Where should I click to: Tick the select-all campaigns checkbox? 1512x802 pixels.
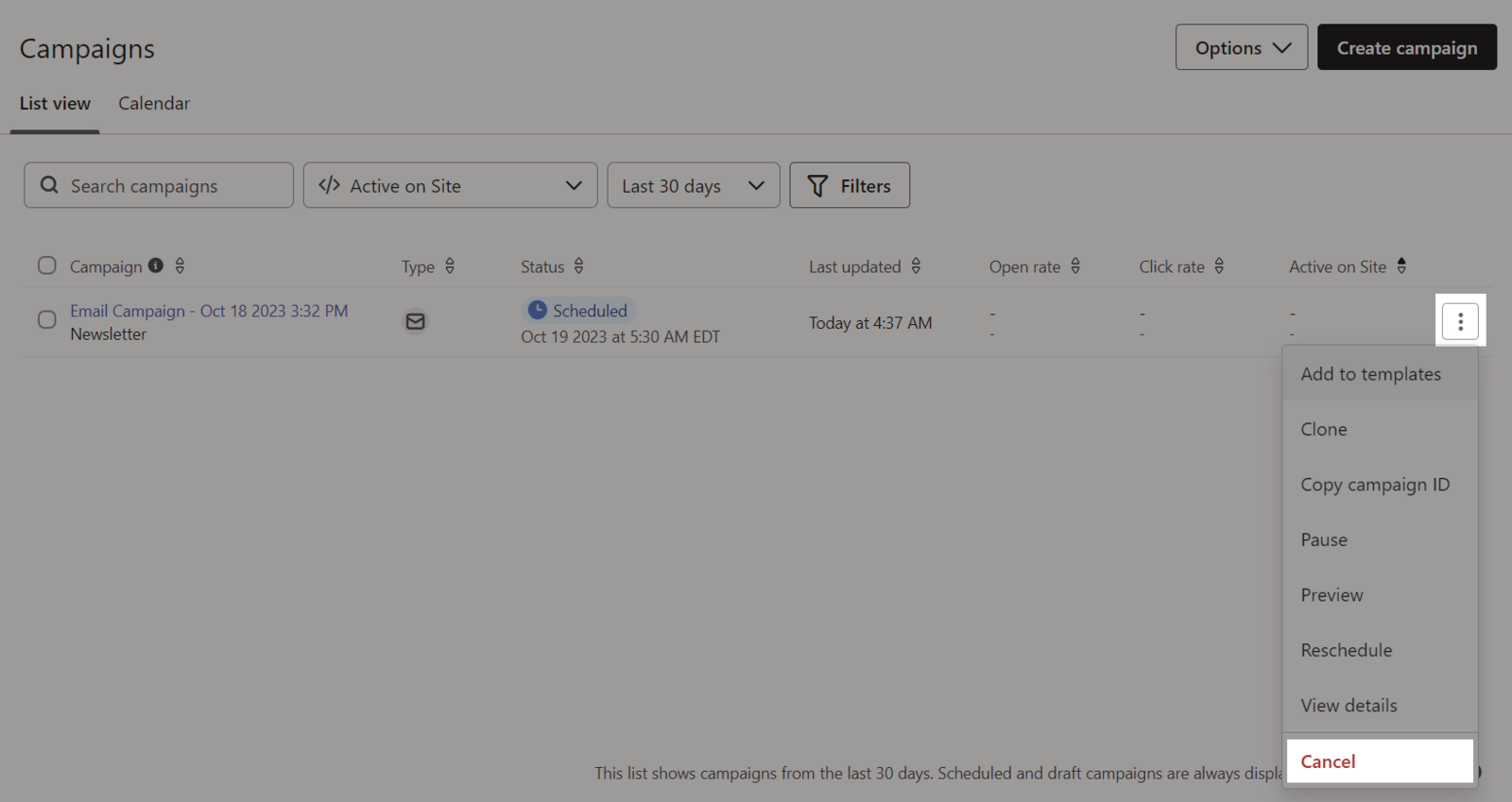coord(47,265)
